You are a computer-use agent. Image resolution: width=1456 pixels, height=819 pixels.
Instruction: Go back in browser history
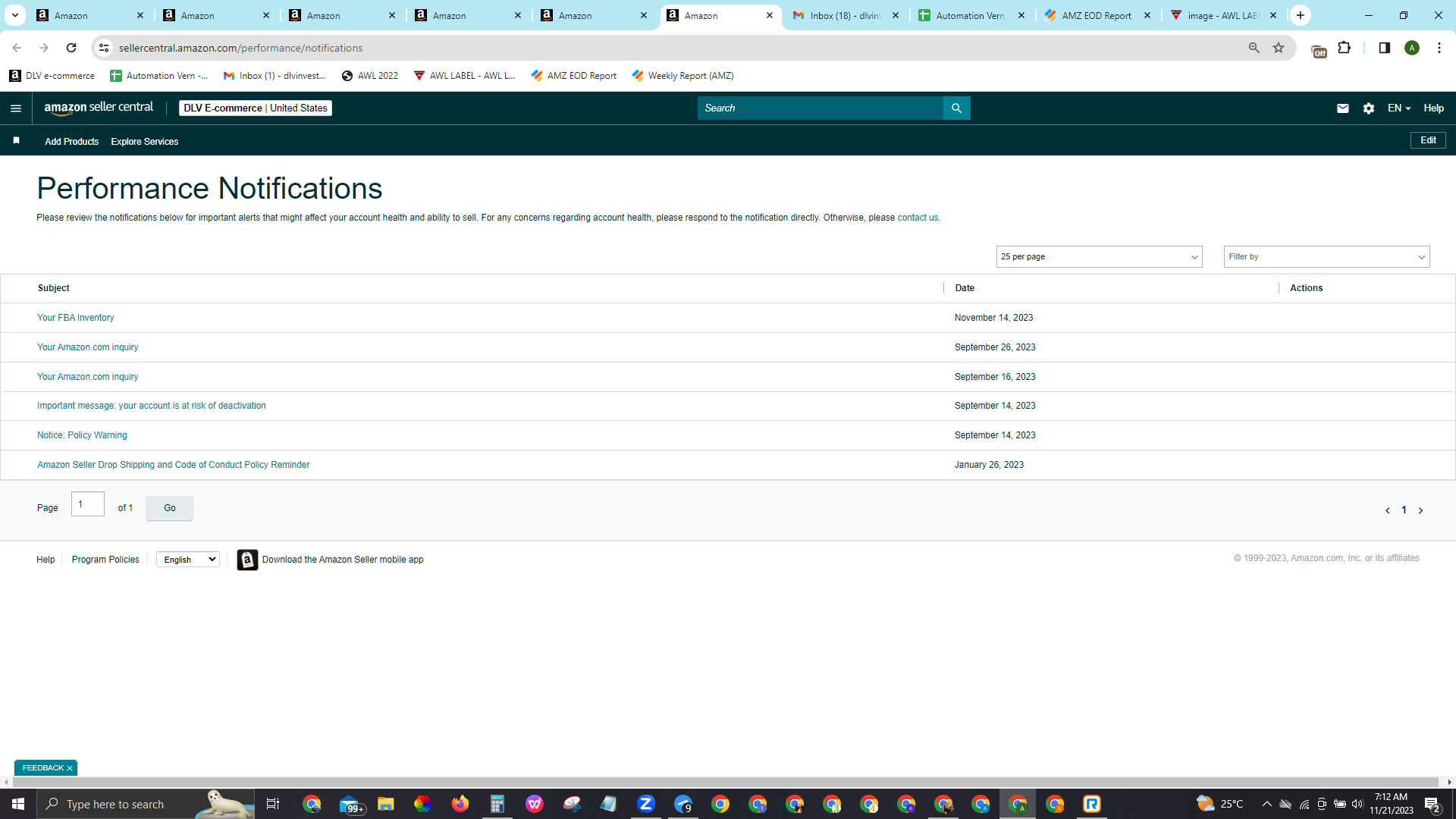click(17, 48)
